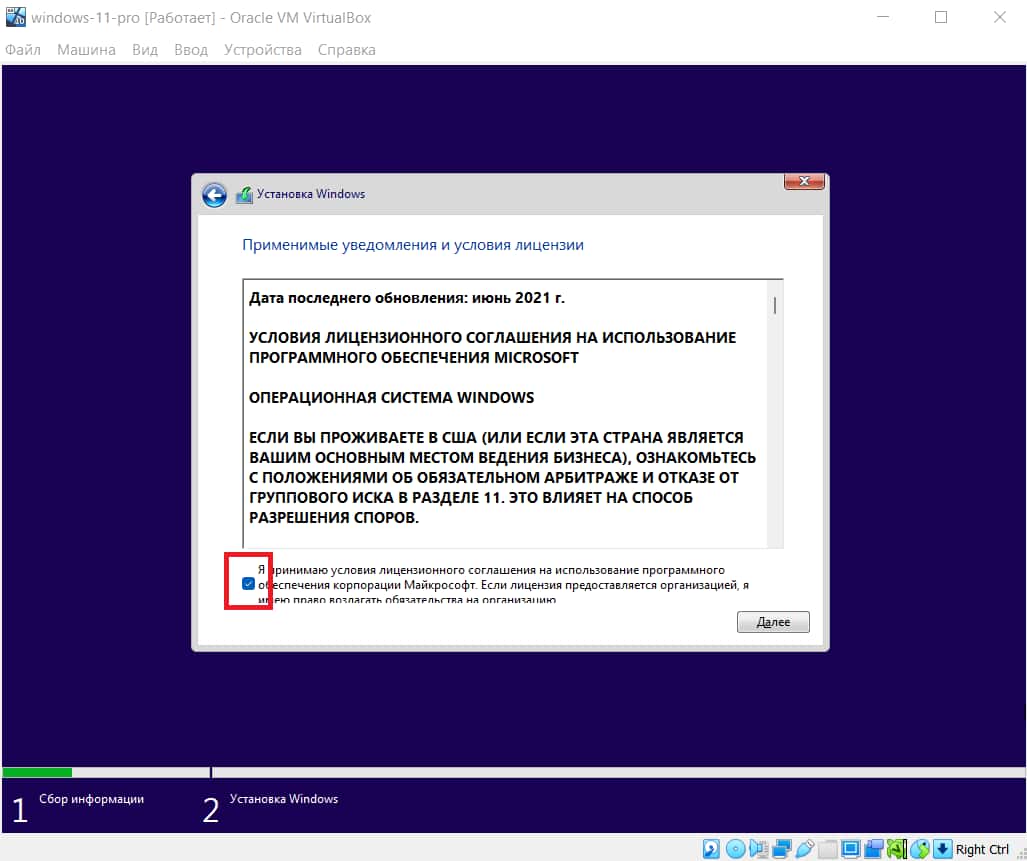Open the Устройства menu

263,50
